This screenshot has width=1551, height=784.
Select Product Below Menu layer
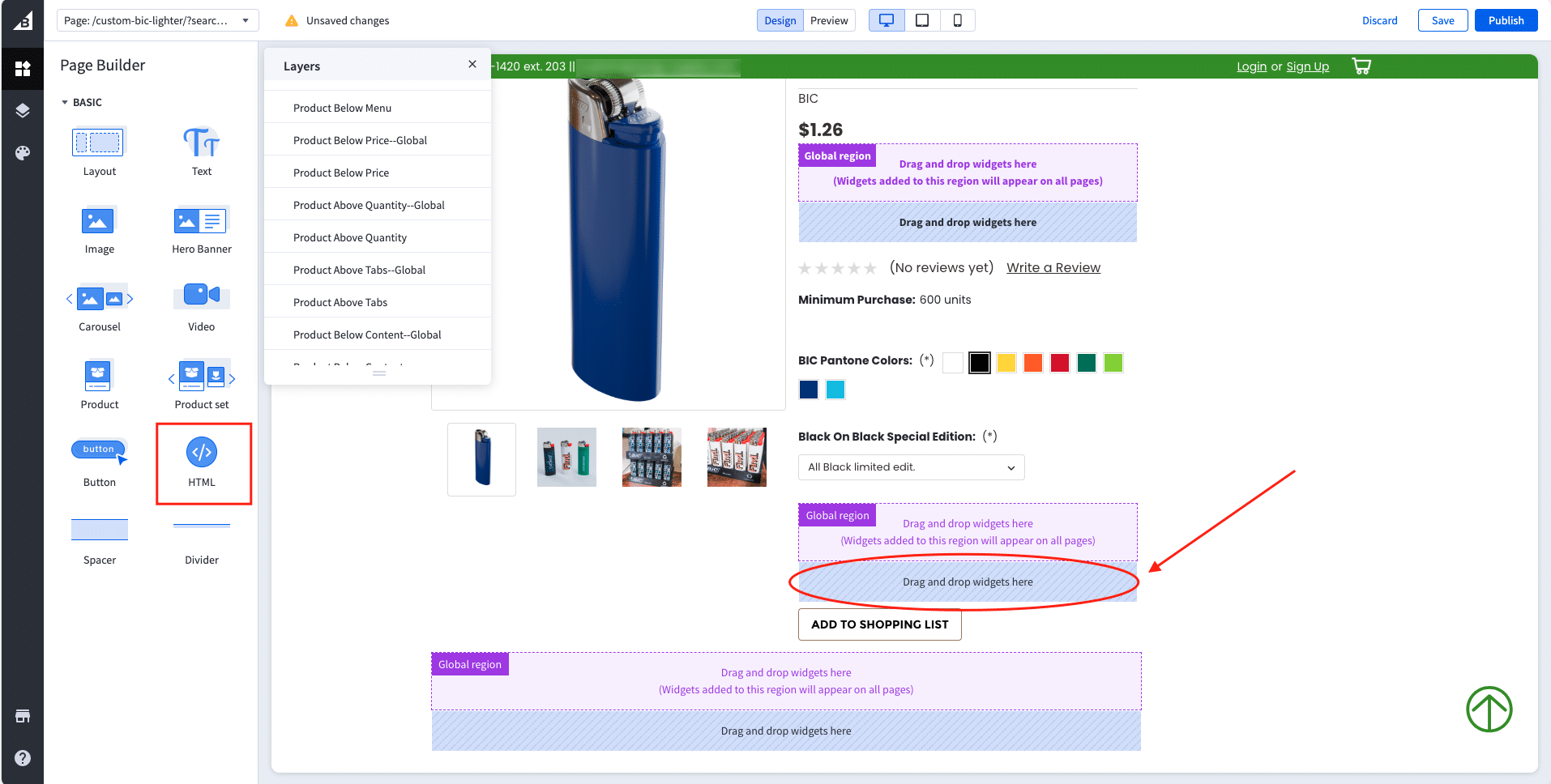tap(378, 108)
